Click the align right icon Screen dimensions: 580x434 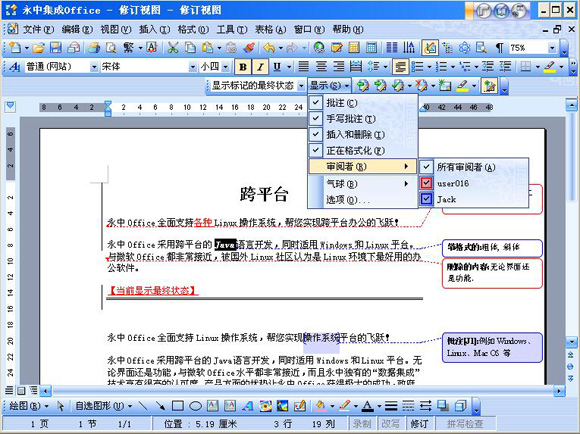point(338,67)
